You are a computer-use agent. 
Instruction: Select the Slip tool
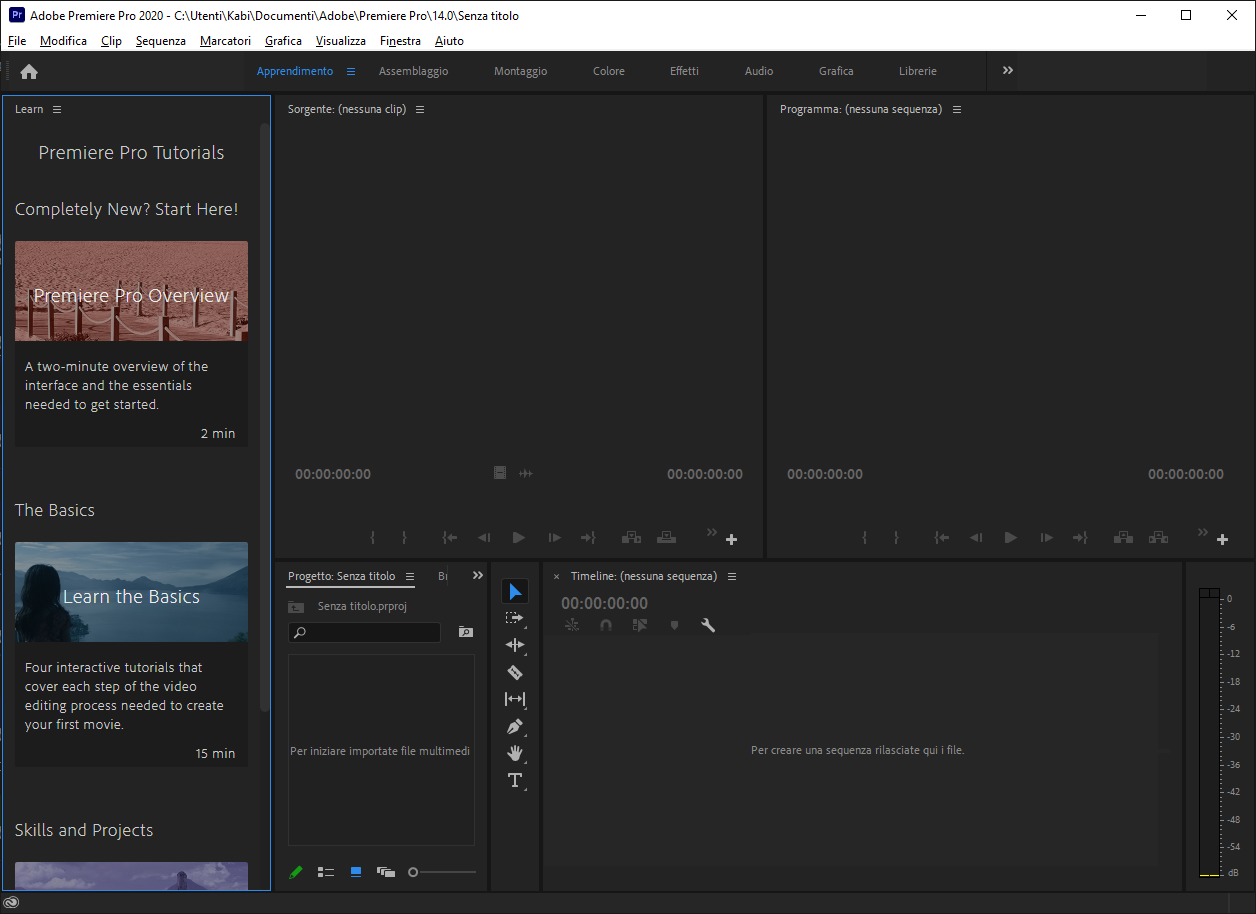(515, 700)
